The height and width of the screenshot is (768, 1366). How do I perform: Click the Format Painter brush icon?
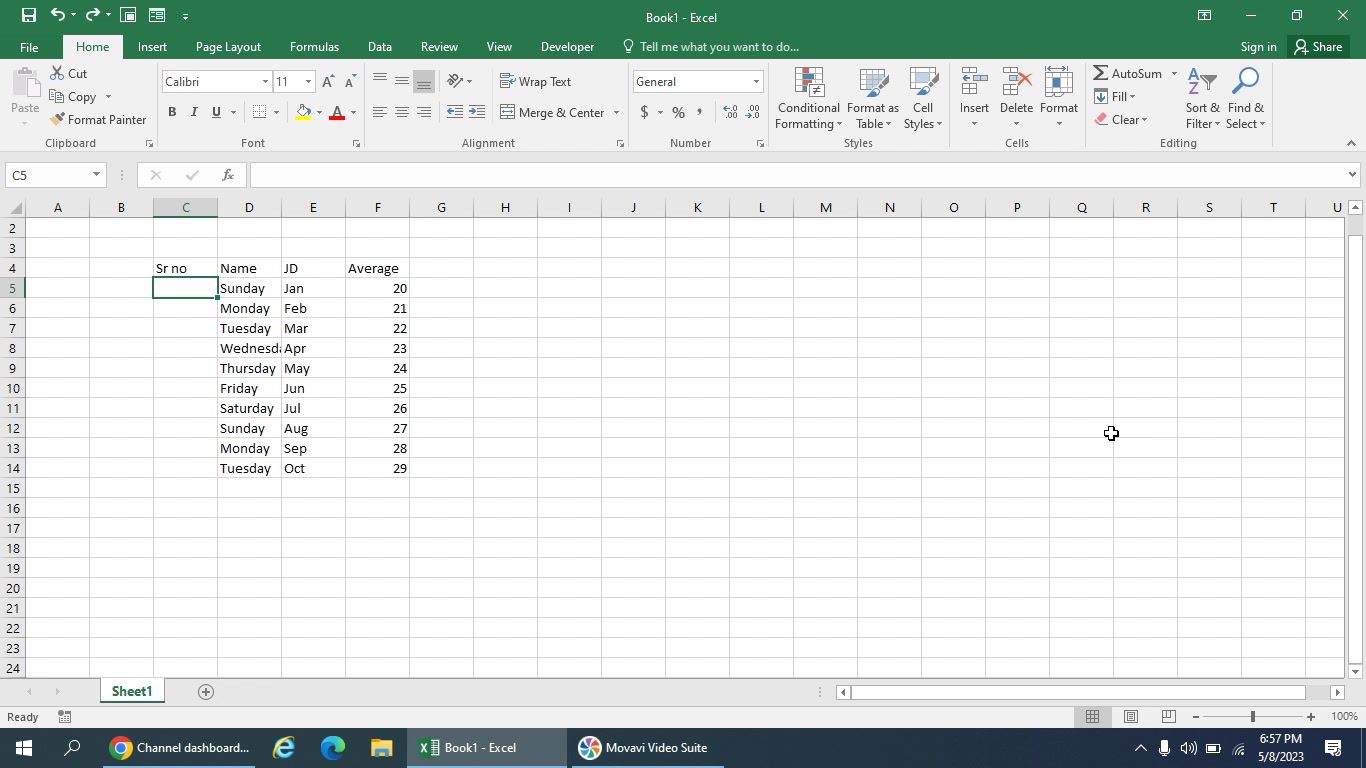[x=57, y=119]
